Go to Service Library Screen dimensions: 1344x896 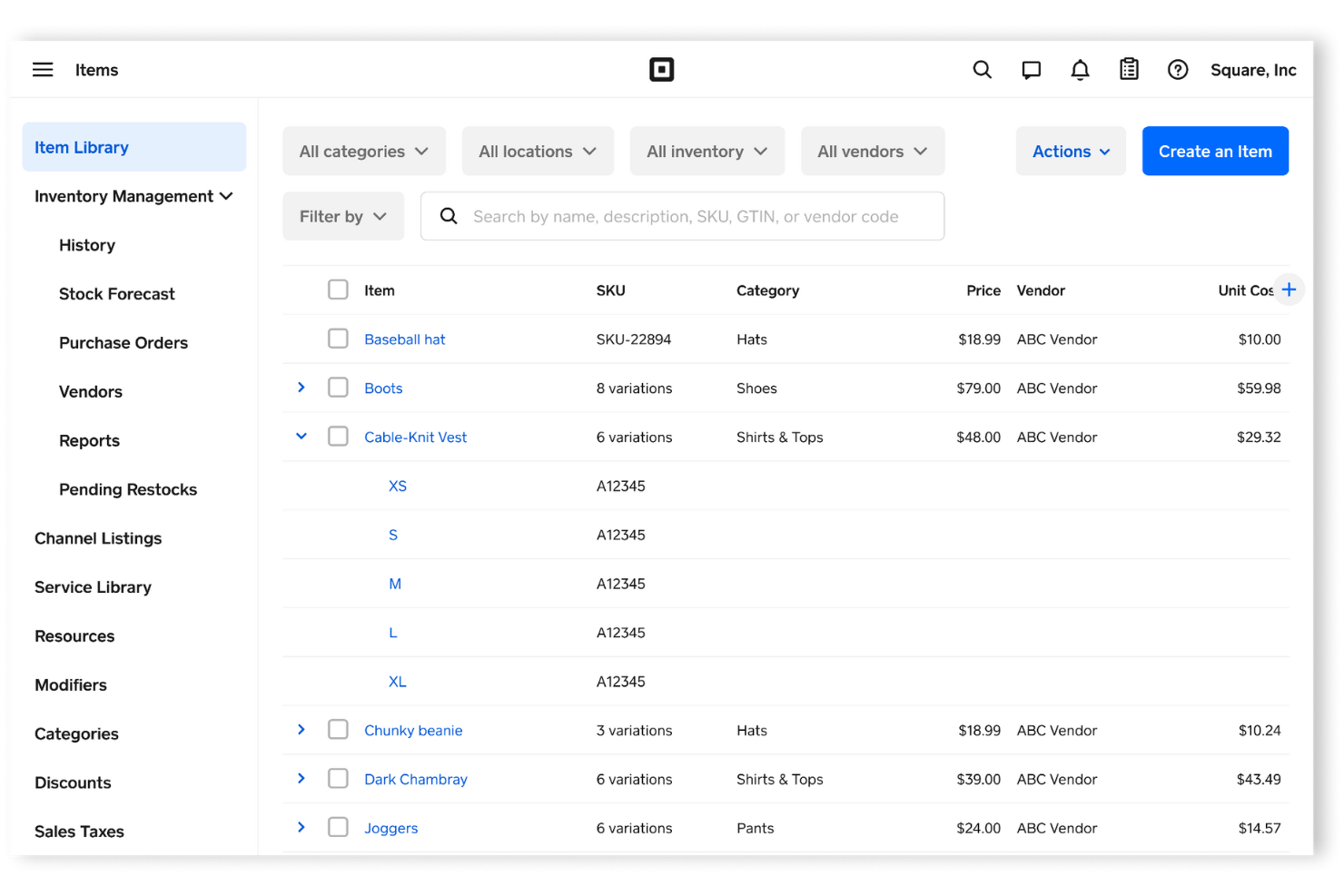point(93,587)
